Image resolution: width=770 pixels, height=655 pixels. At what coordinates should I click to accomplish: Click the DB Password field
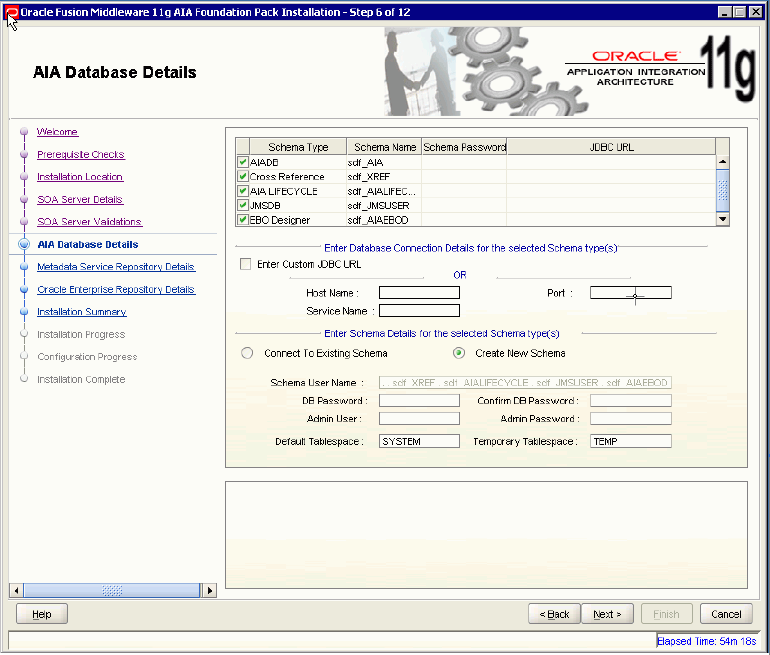tap(419, 401)
